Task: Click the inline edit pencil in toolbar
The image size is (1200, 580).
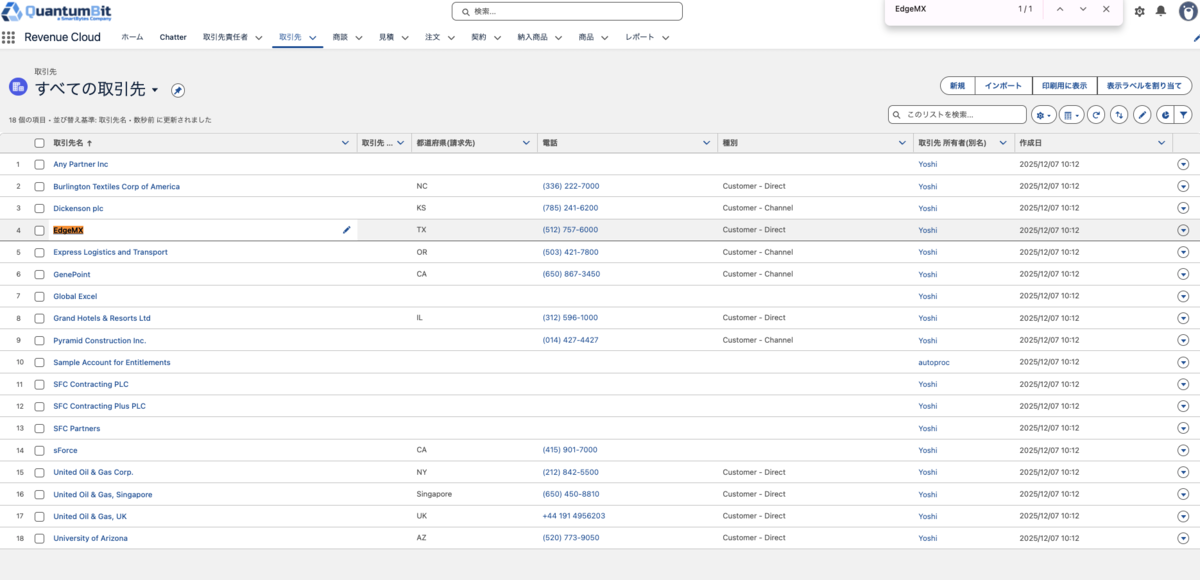Action: coord(1142,115)
